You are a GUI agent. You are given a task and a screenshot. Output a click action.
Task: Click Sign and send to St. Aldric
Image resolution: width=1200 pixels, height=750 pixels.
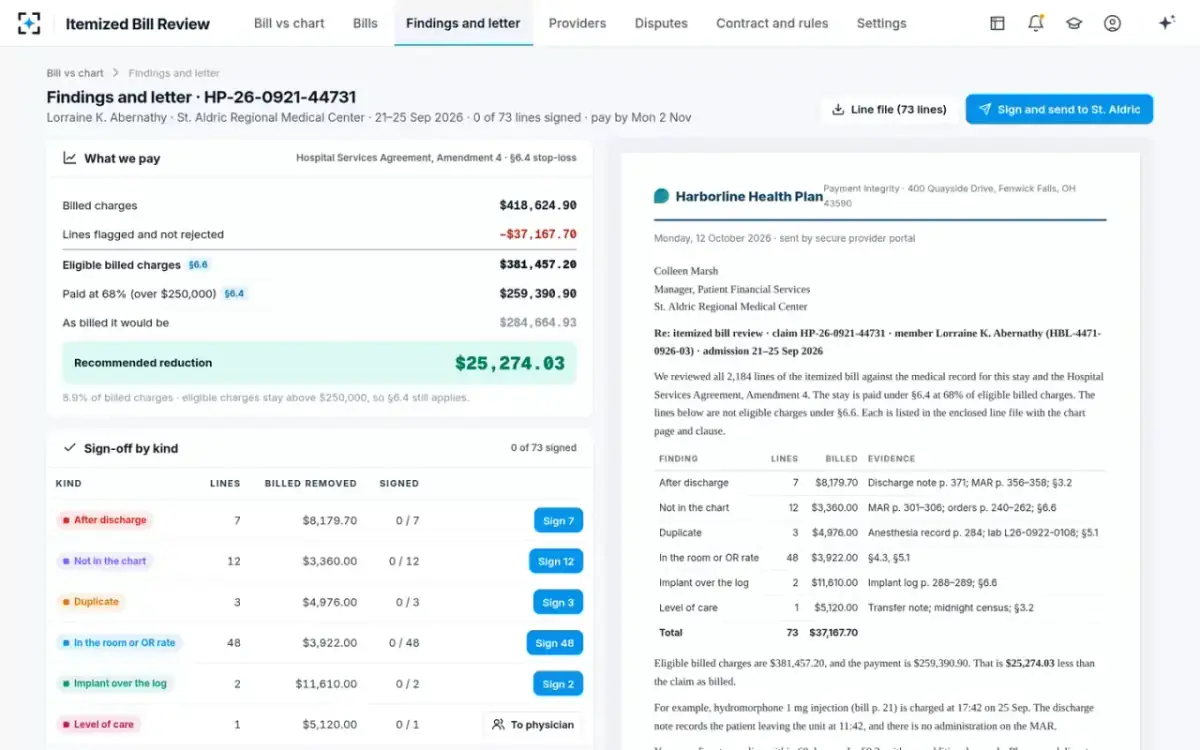pos(1059,110)
